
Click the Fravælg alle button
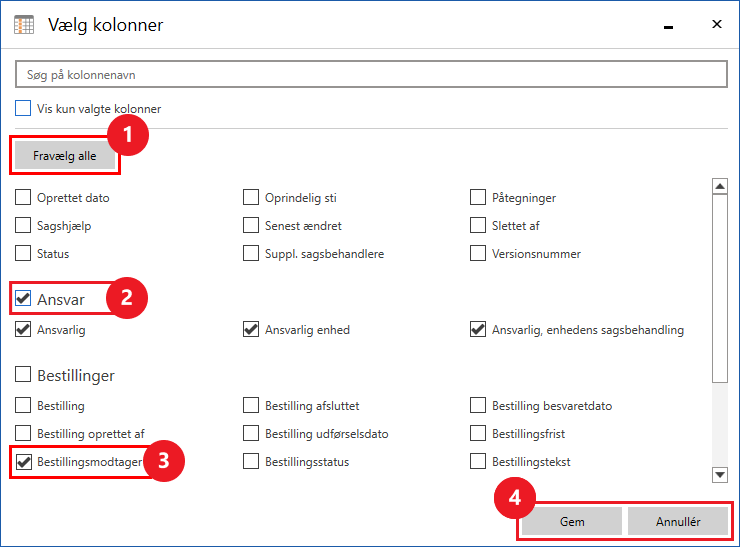point(65,155)
